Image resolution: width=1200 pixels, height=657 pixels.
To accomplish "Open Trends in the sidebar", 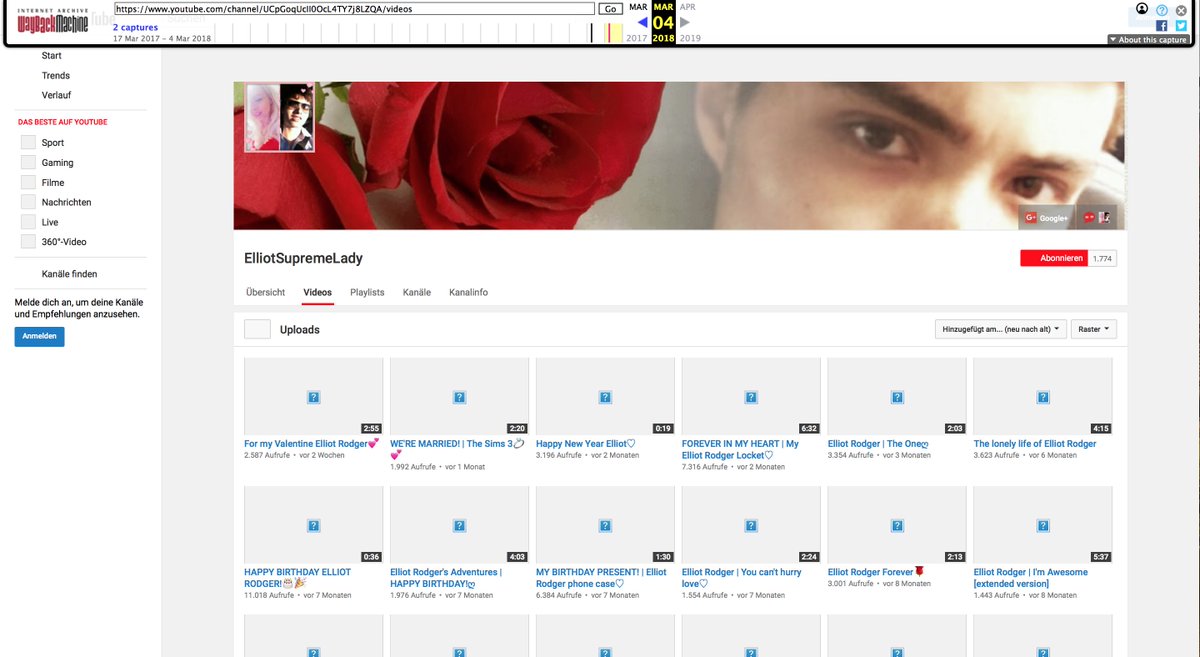I will [x=56, y=76].
